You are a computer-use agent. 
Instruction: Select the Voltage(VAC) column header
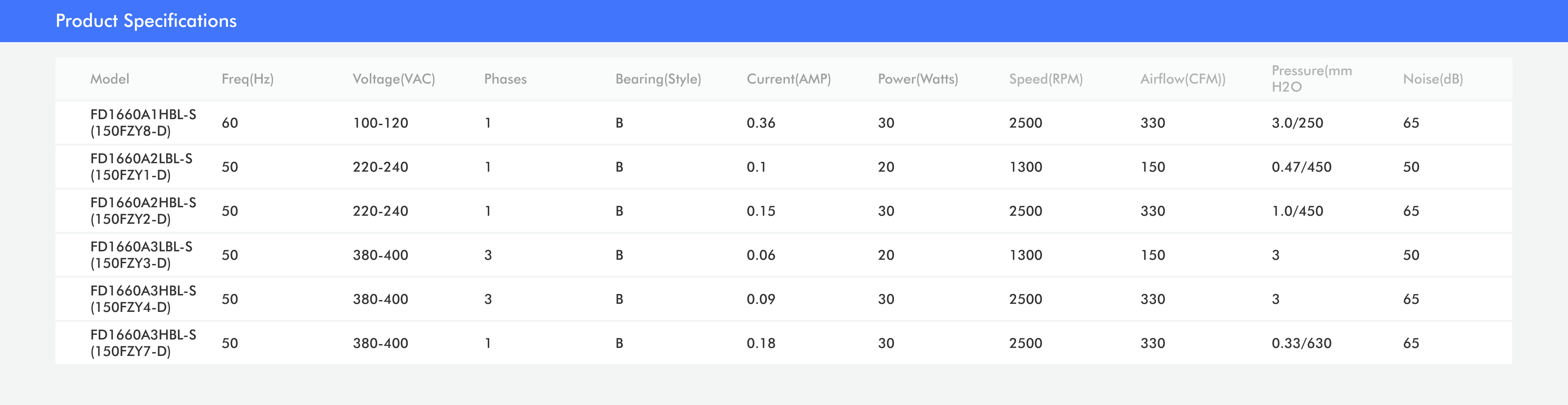(x=394, y=79)
